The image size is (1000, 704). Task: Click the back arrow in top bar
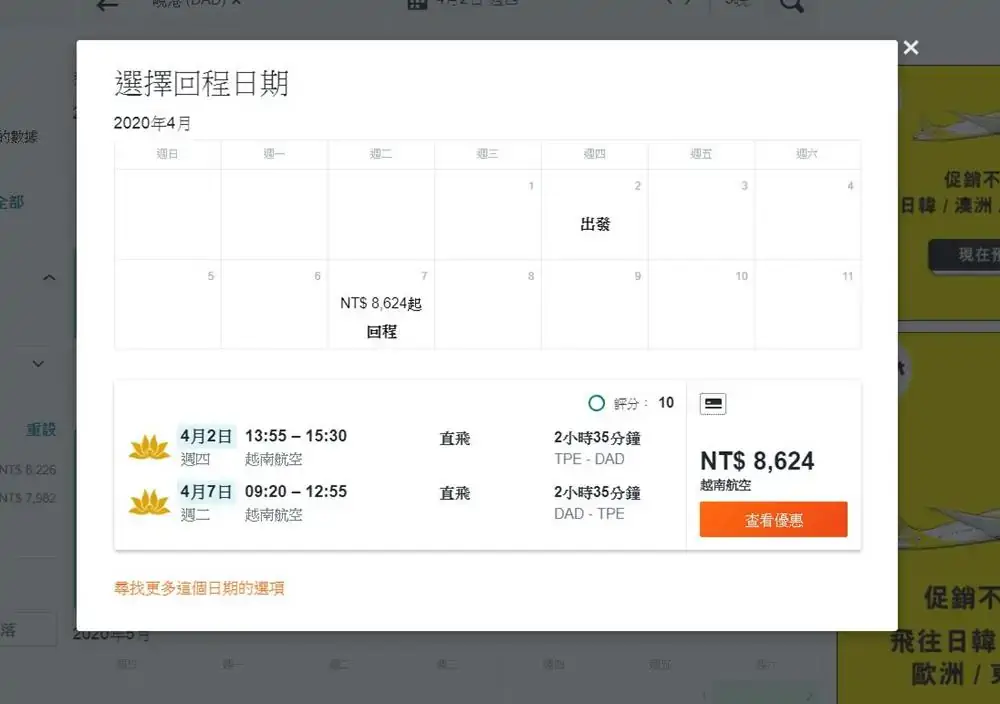pos(107,5)
